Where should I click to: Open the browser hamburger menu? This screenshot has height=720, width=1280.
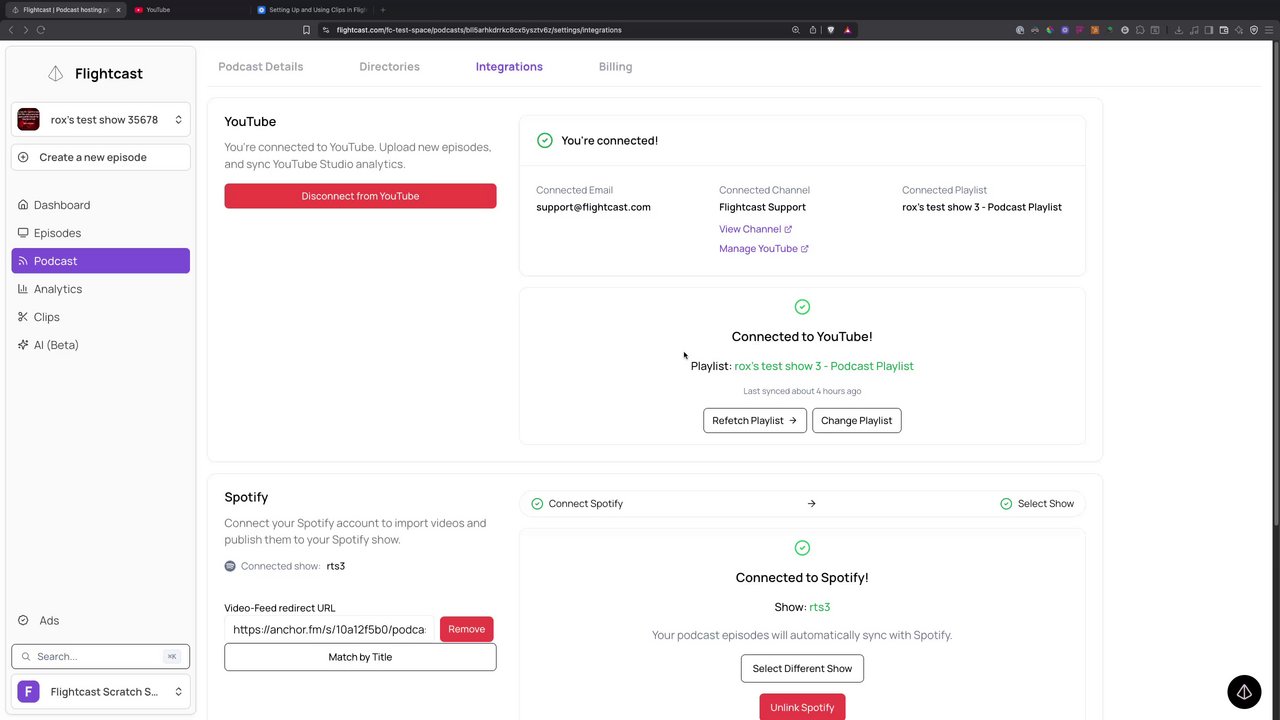coord(1269,30)
